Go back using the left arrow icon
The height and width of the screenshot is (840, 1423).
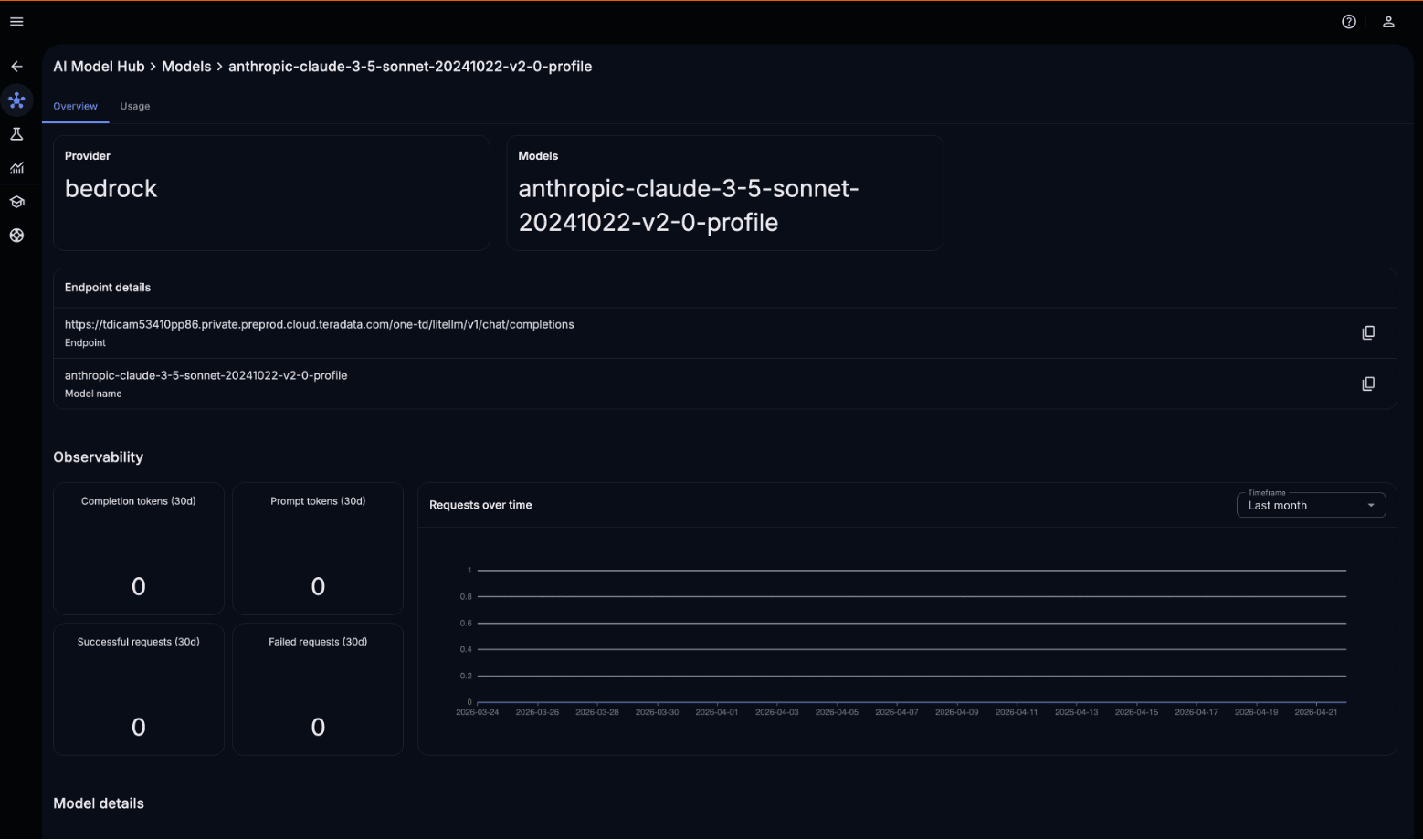coord(16,67)
